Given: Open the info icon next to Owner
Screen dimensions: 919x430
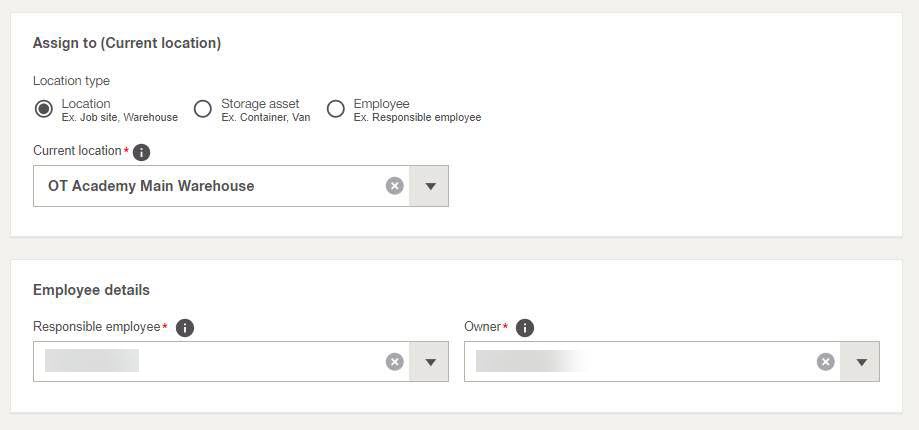Looking at the screenshot, I should [525, 328].
